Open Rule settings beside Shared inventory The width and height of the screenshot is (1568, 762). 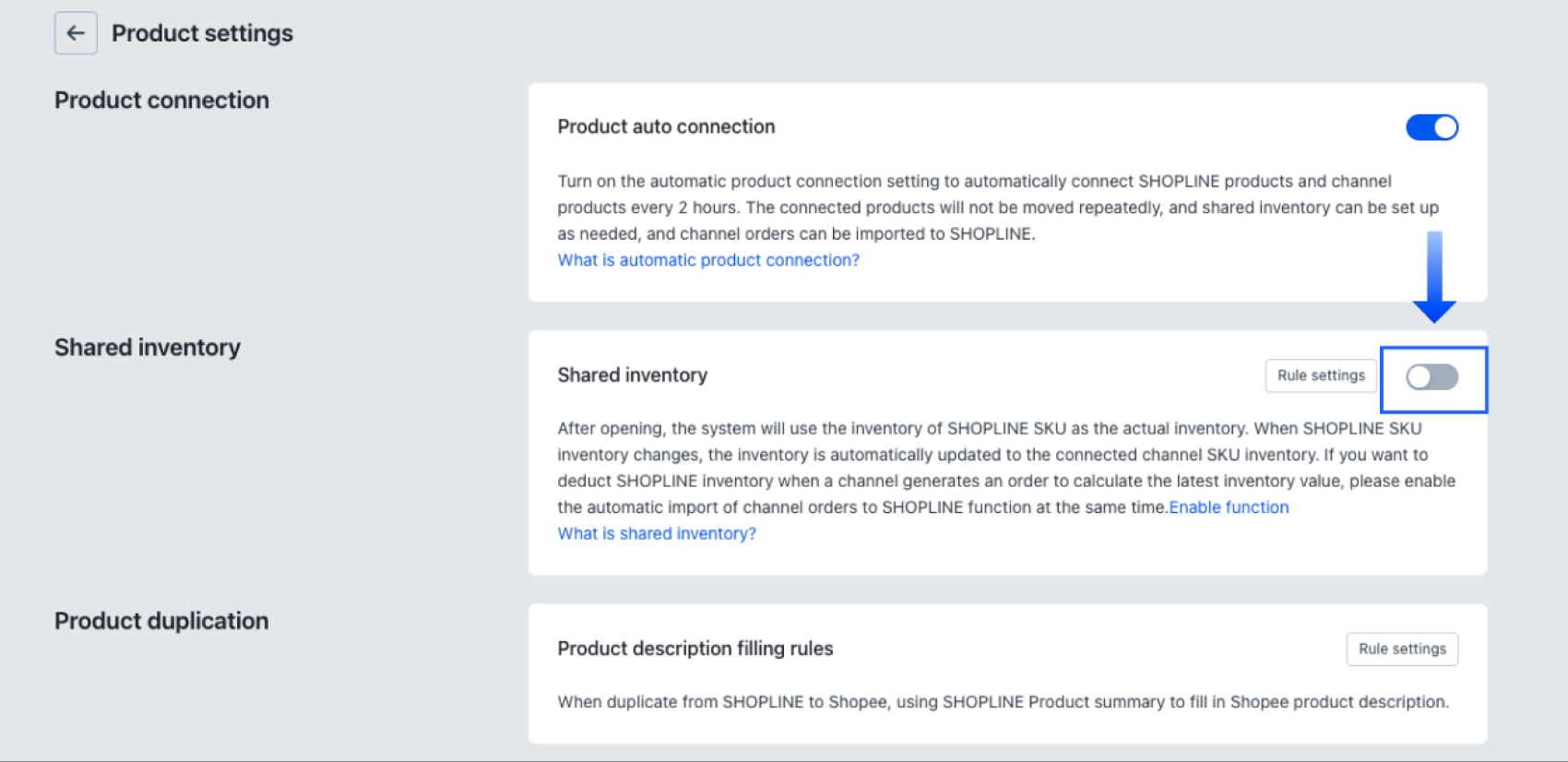point(1320,375)
